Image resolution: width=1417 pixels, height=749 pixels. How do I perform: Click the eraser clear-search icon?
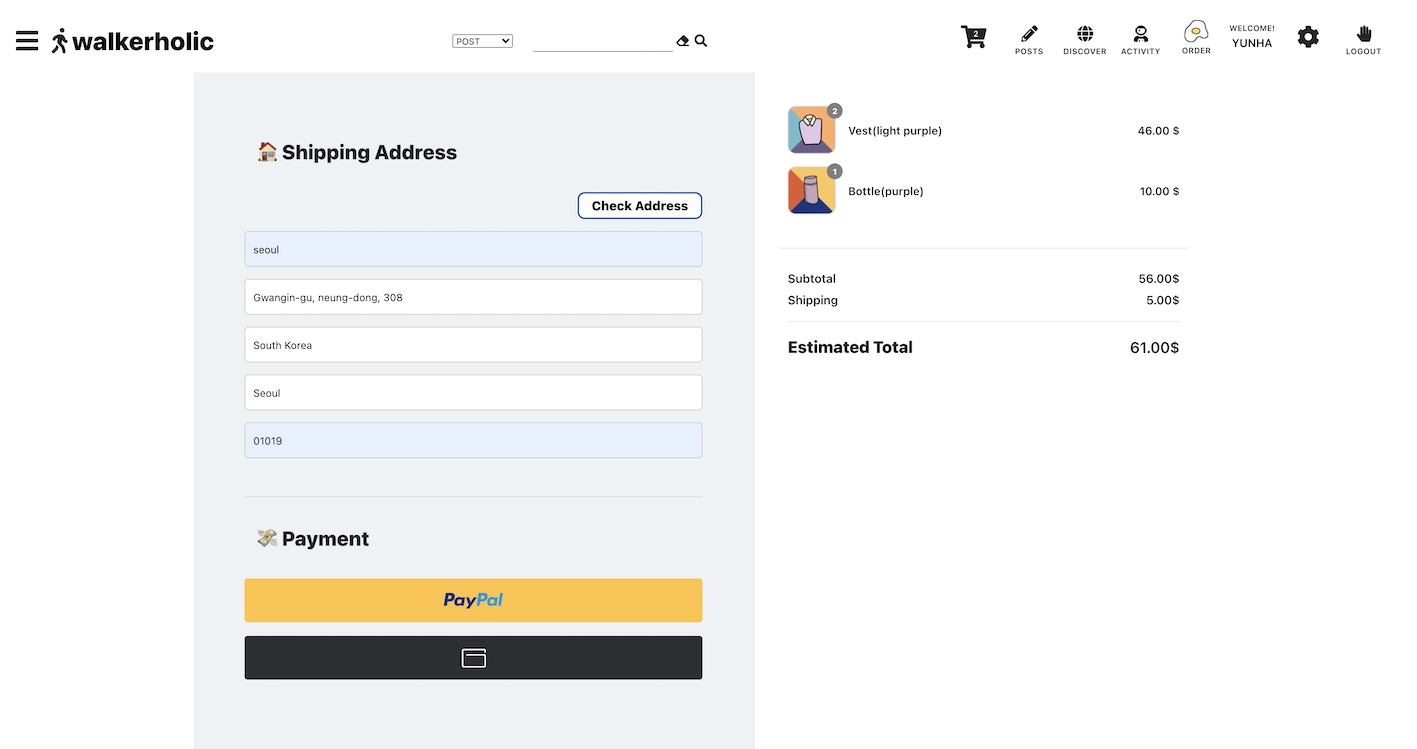point(683,41)
